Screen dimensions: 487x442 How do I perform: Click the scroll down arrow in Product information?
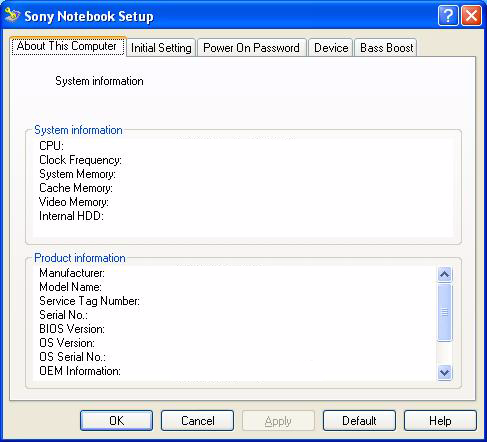click(x=444, y=372)
